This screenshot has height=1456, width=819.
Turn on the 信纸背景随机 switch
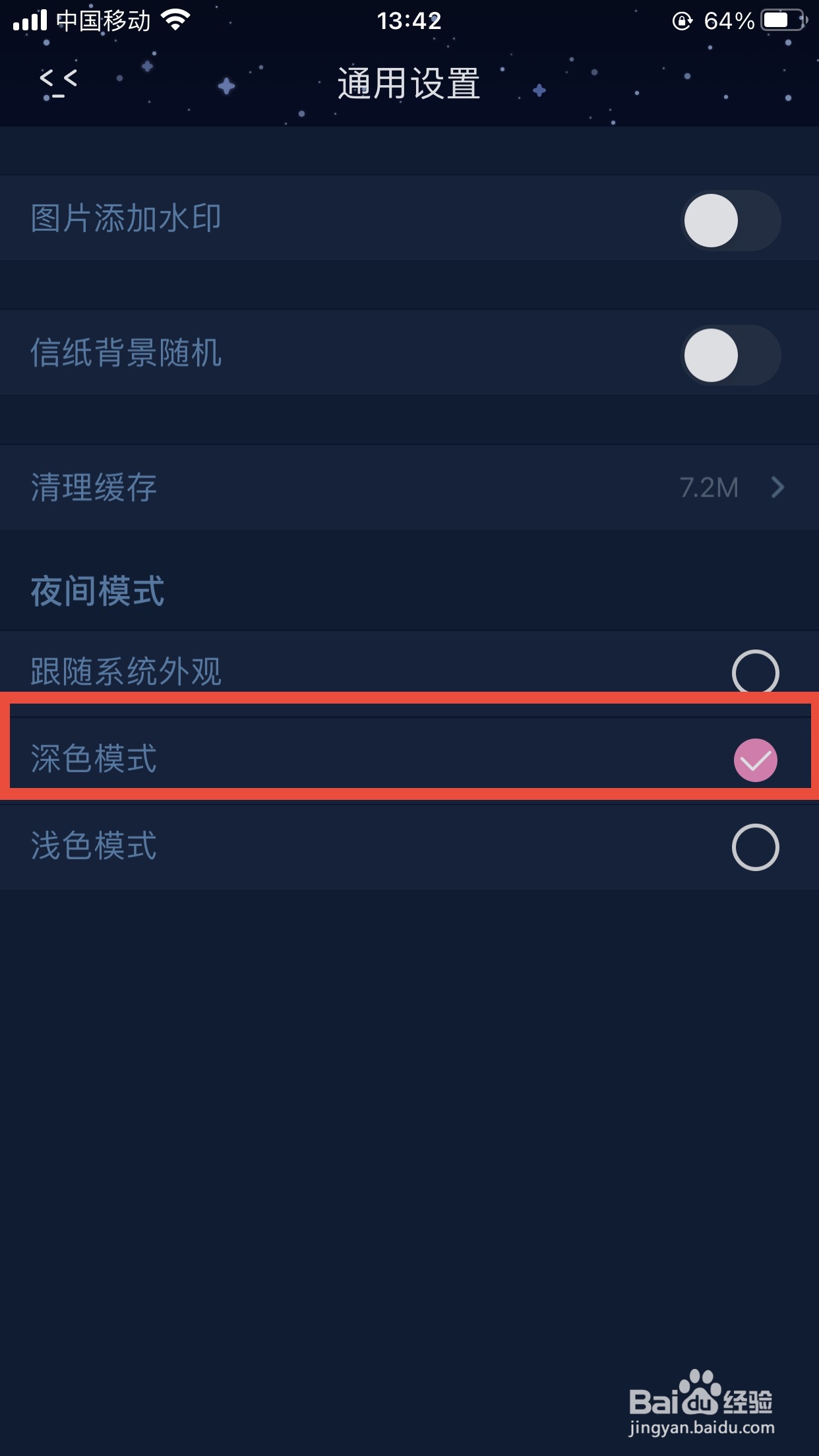click(731, 355)
